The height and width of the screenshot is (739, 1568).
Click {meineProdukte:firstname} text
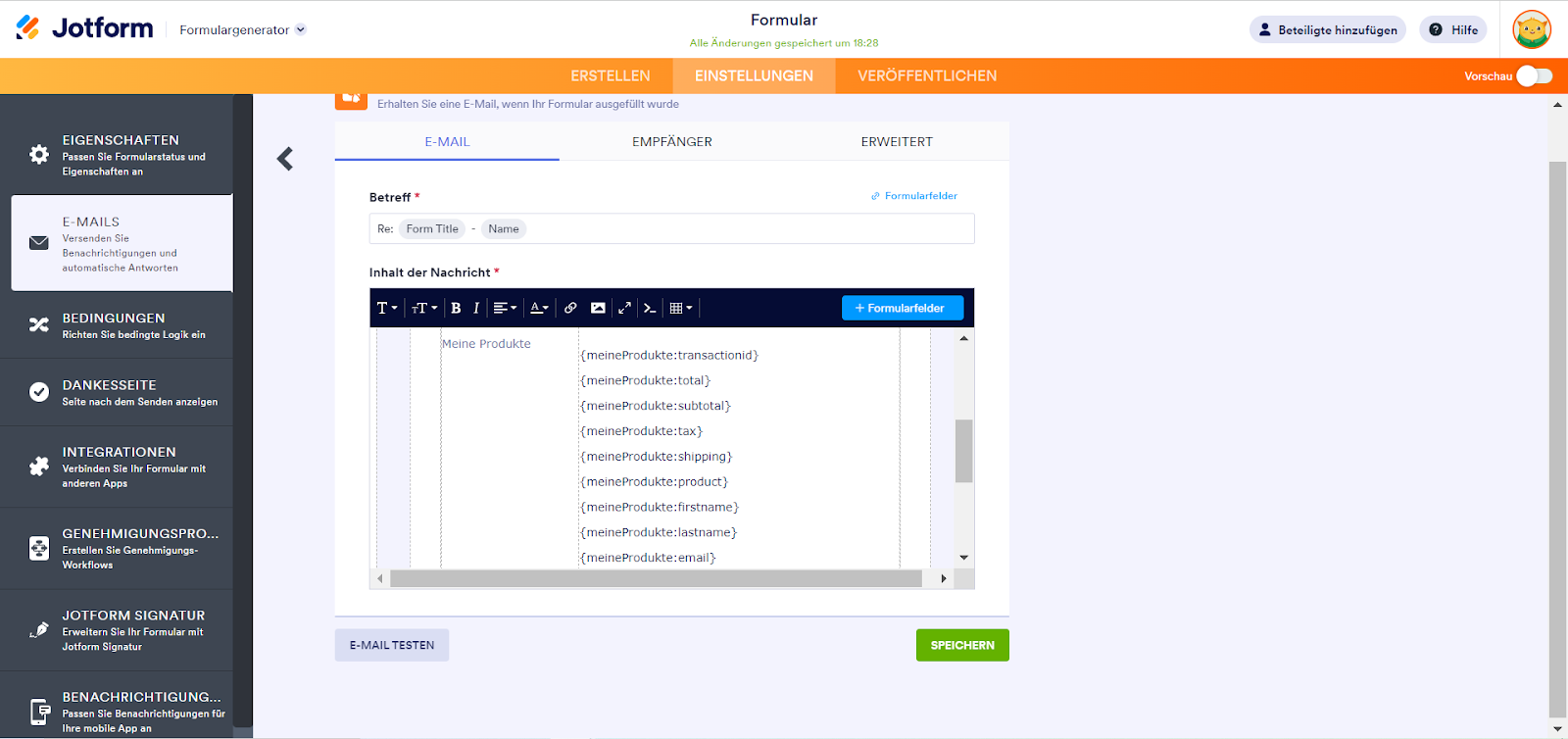pos(660,508)
